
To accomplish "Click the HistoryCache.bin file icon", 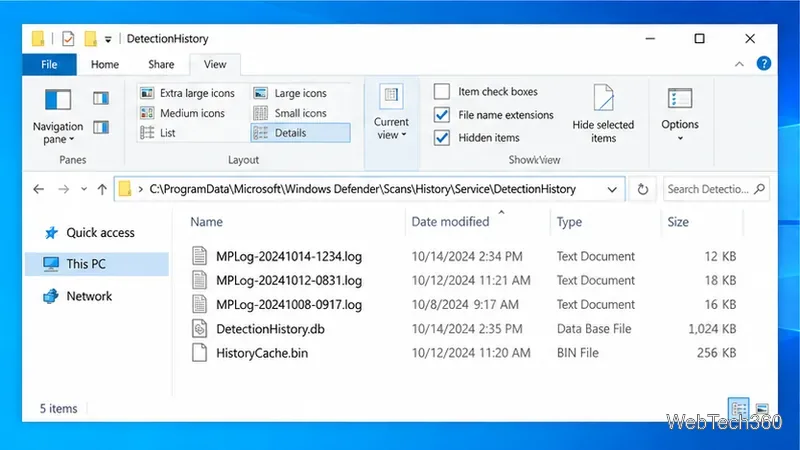I will (199, 353).
